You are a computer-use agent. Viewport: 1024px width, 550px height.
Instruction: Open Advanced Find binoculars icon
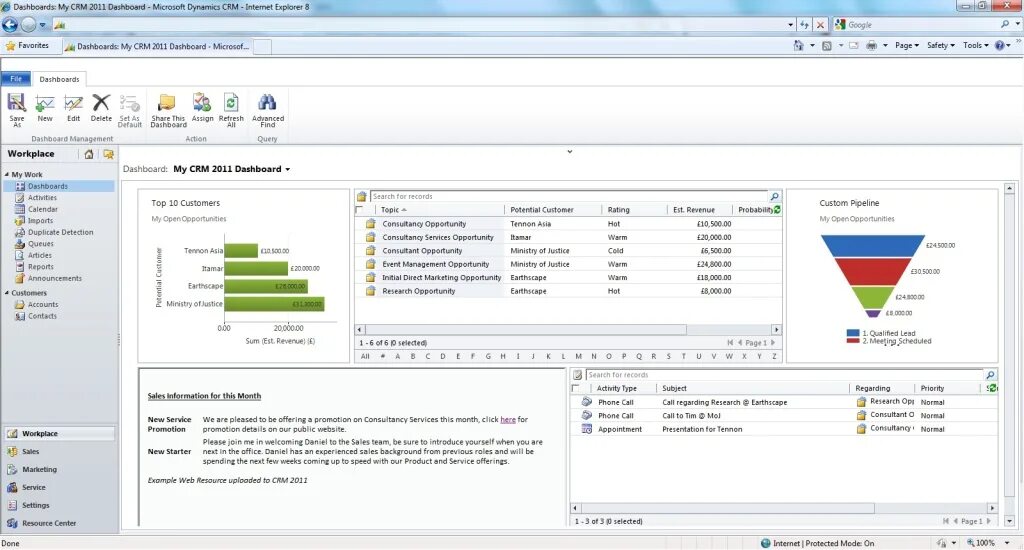(267, 103)
